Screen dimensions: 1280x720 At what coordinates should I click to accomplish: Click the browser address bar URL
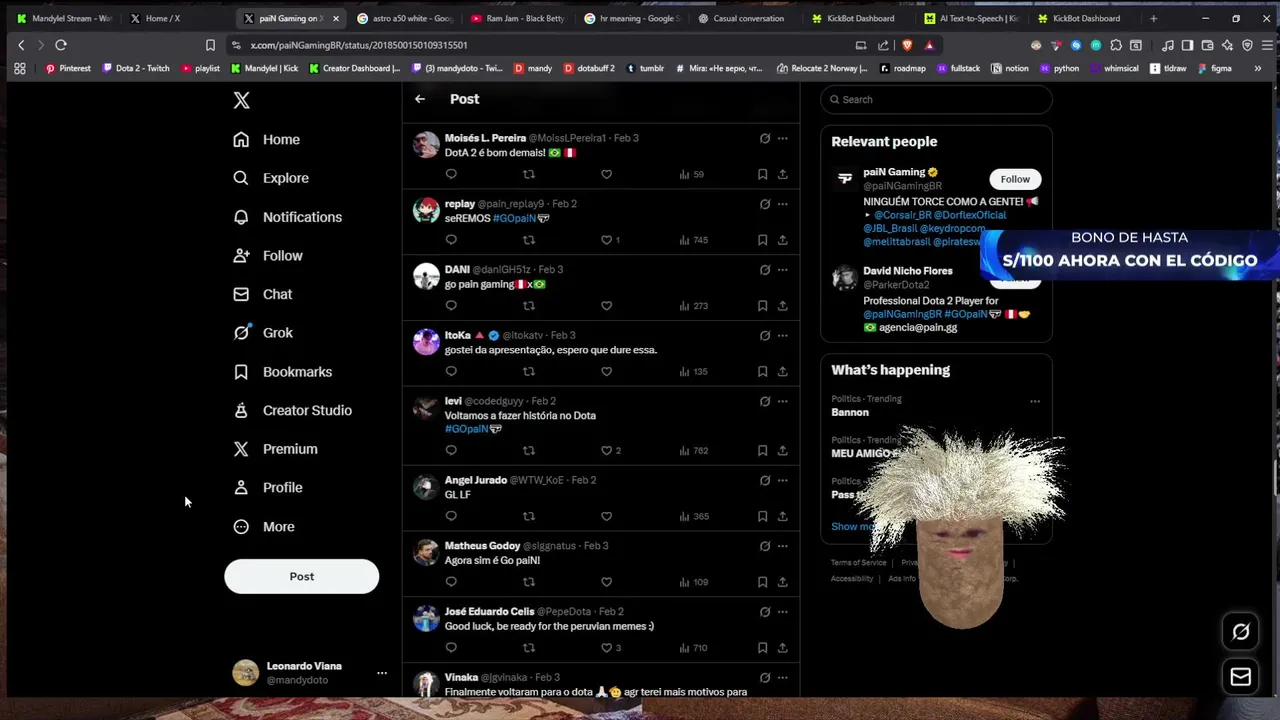coord(359,45)
